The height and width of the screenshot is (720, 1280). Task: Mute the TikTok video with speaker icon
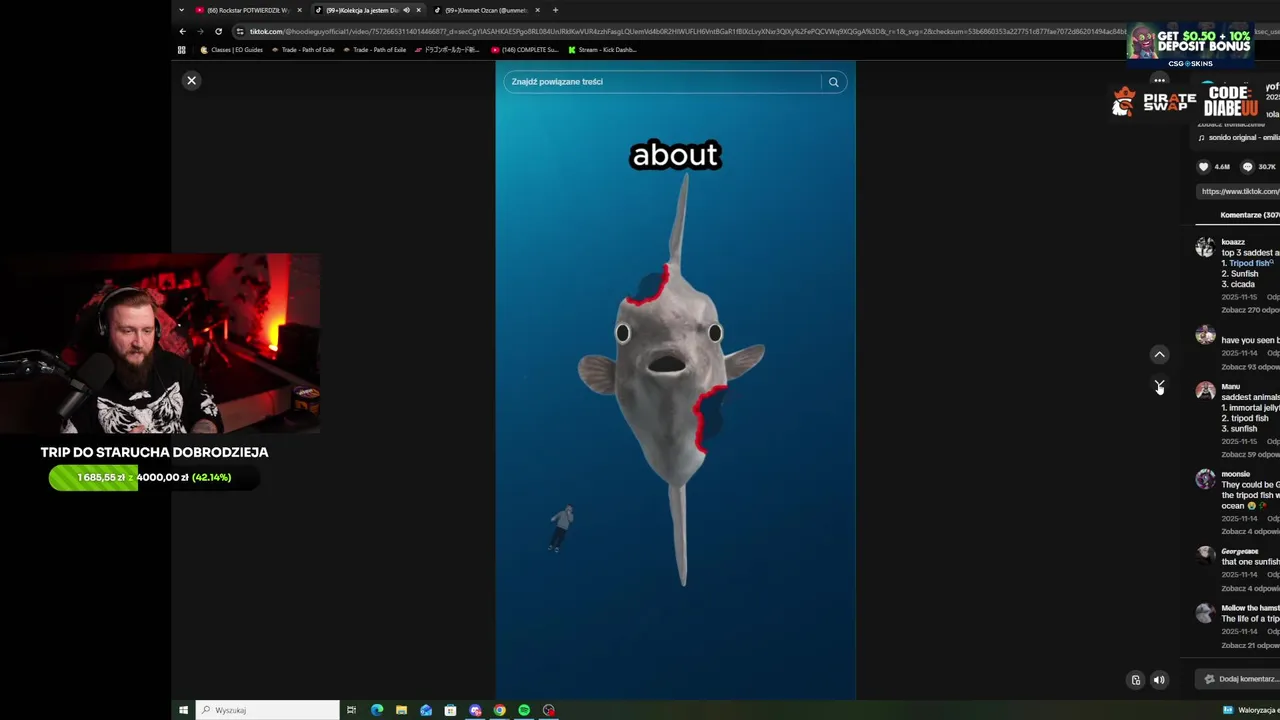click(x=1159, y=680)
